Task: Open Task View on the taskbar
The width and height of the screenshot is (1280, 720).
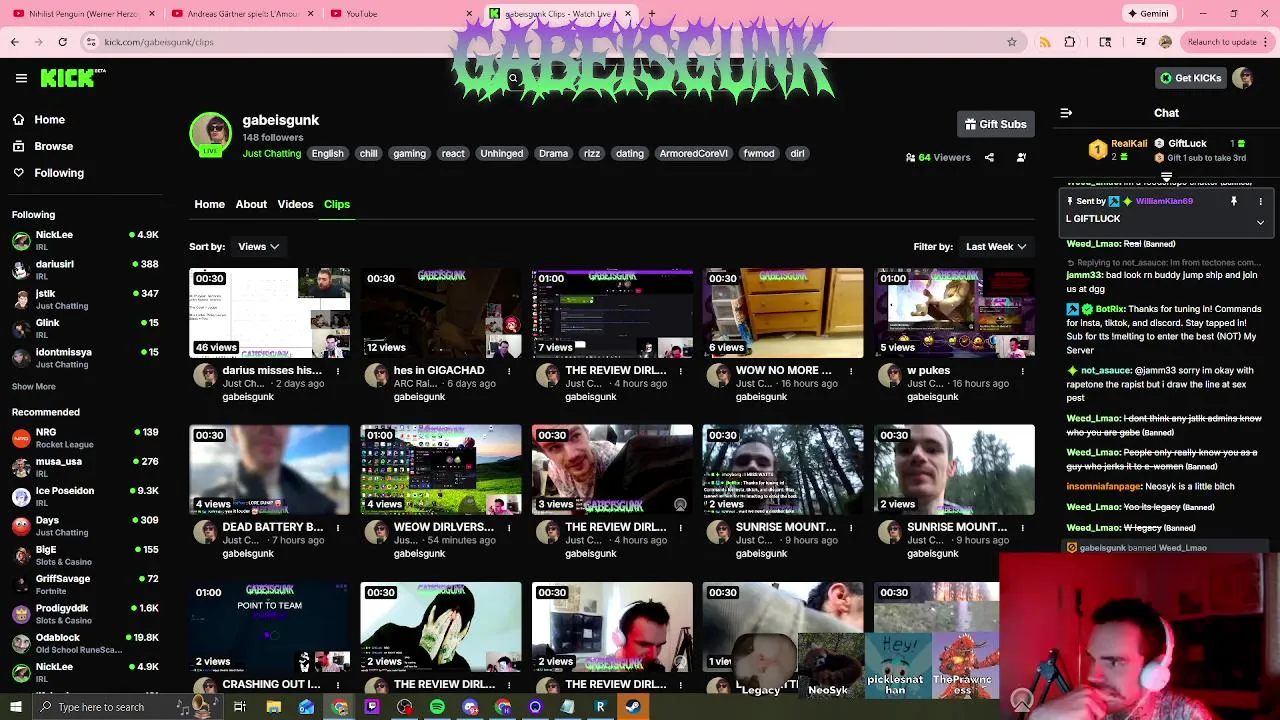Action: (240, 707)
